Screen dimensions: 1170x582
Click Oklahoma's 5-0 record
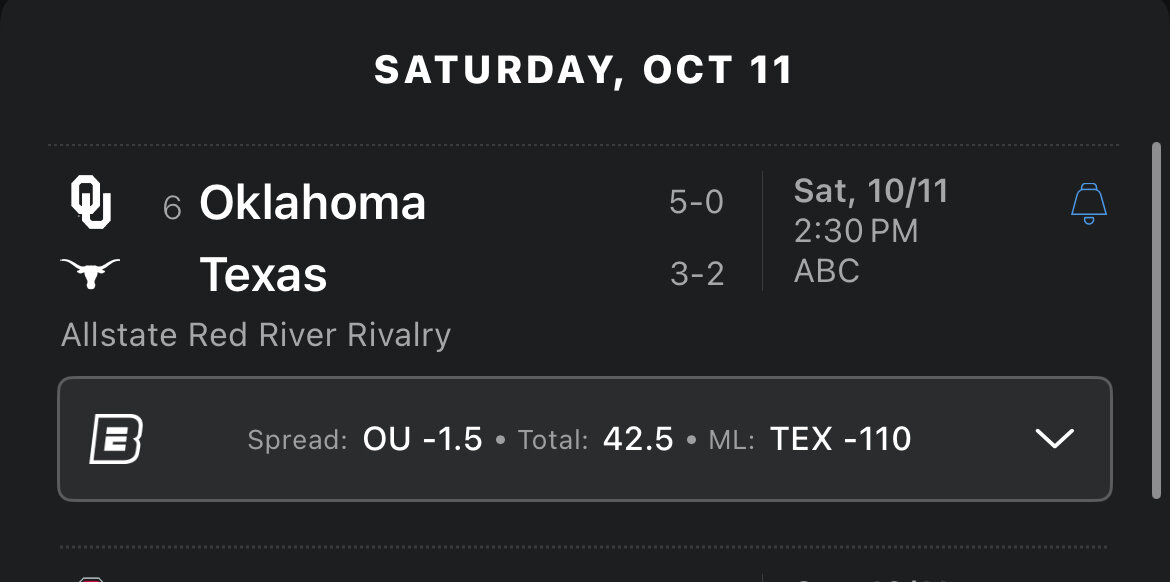tap(696, 203)
